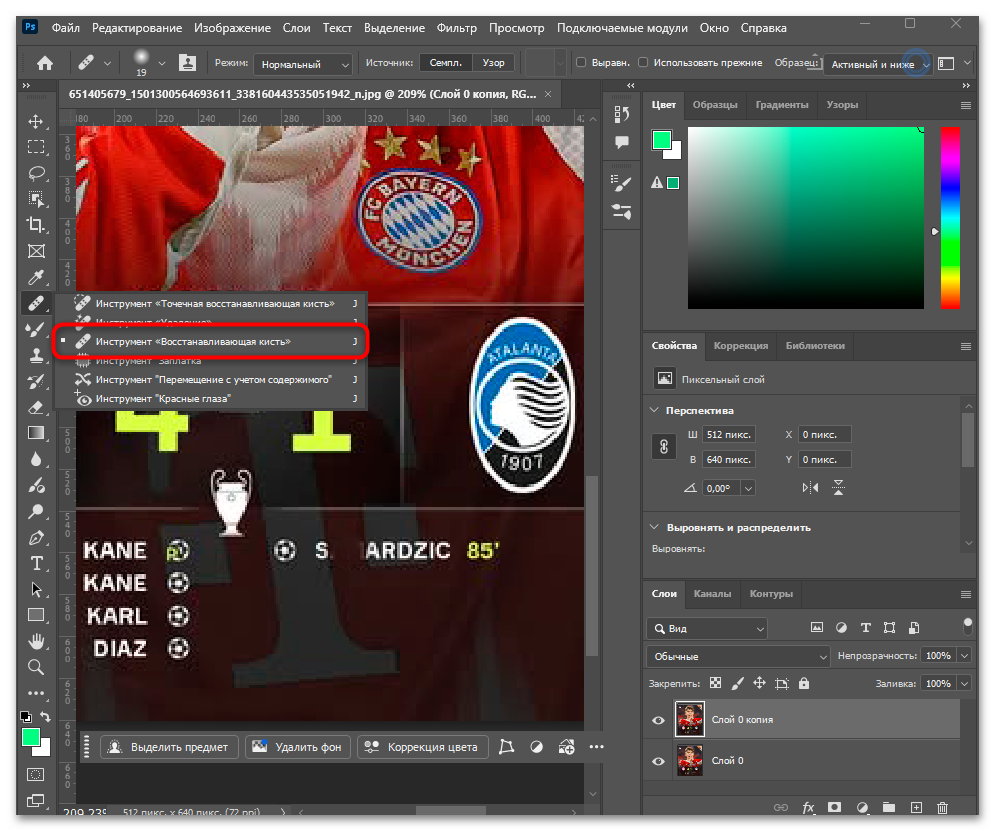Image resolution: width=995 pixels, height=831 pixels.
Task: Select the Blur tool
Action: coord(36,459)
